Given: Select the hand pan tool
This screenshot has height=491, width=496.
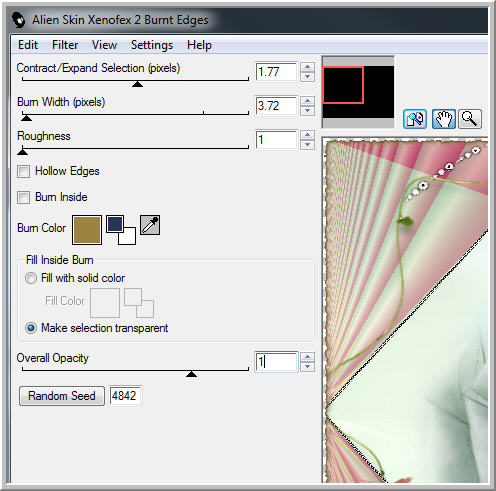Looking at the screenshot, I should point(444,119).
